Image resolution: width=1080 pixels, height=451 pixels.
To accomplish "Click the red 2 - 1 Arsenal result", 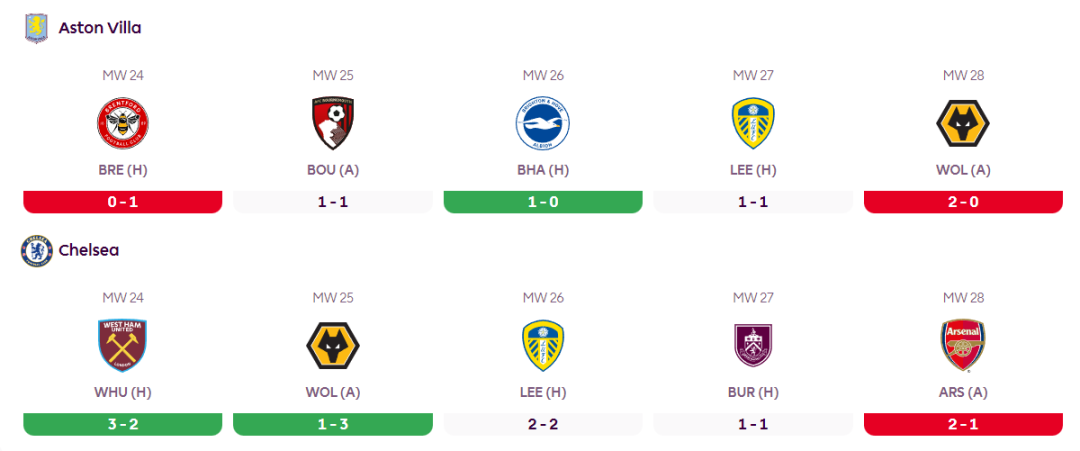I will click(x=963, y=423).
